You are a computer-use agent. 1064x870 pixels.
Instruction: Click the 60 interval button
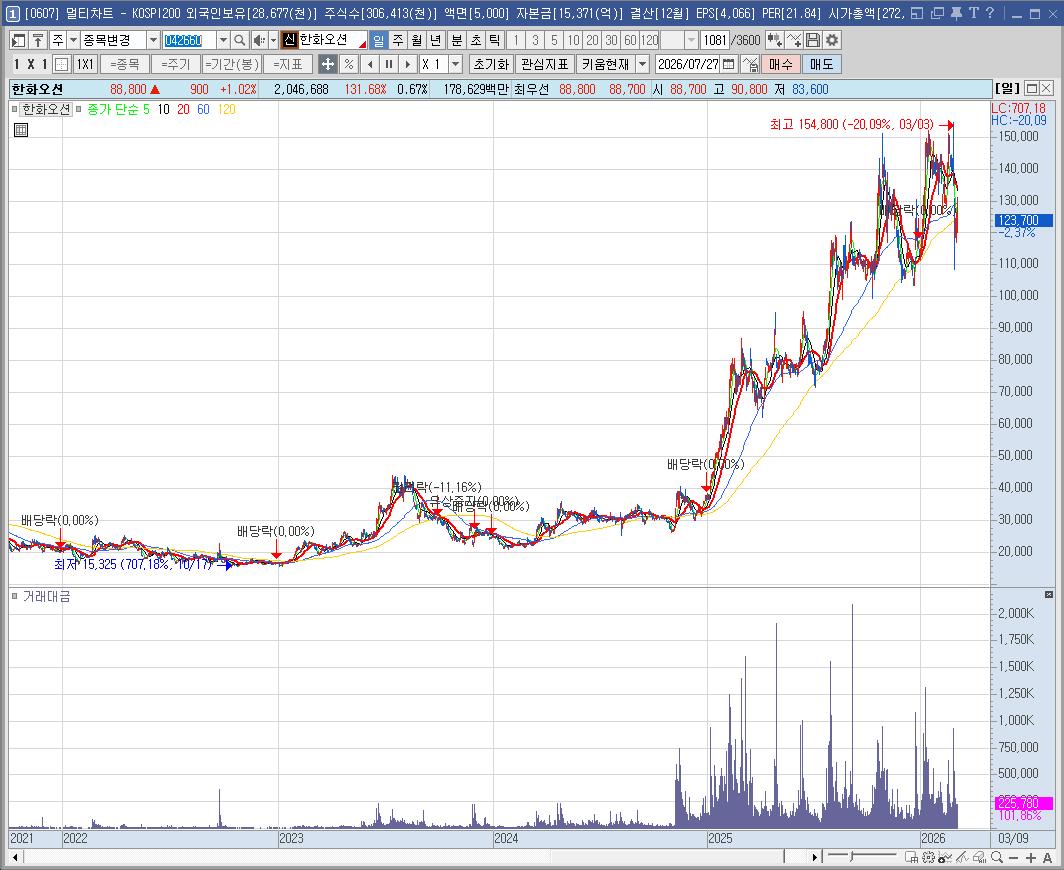pos(630,41)
